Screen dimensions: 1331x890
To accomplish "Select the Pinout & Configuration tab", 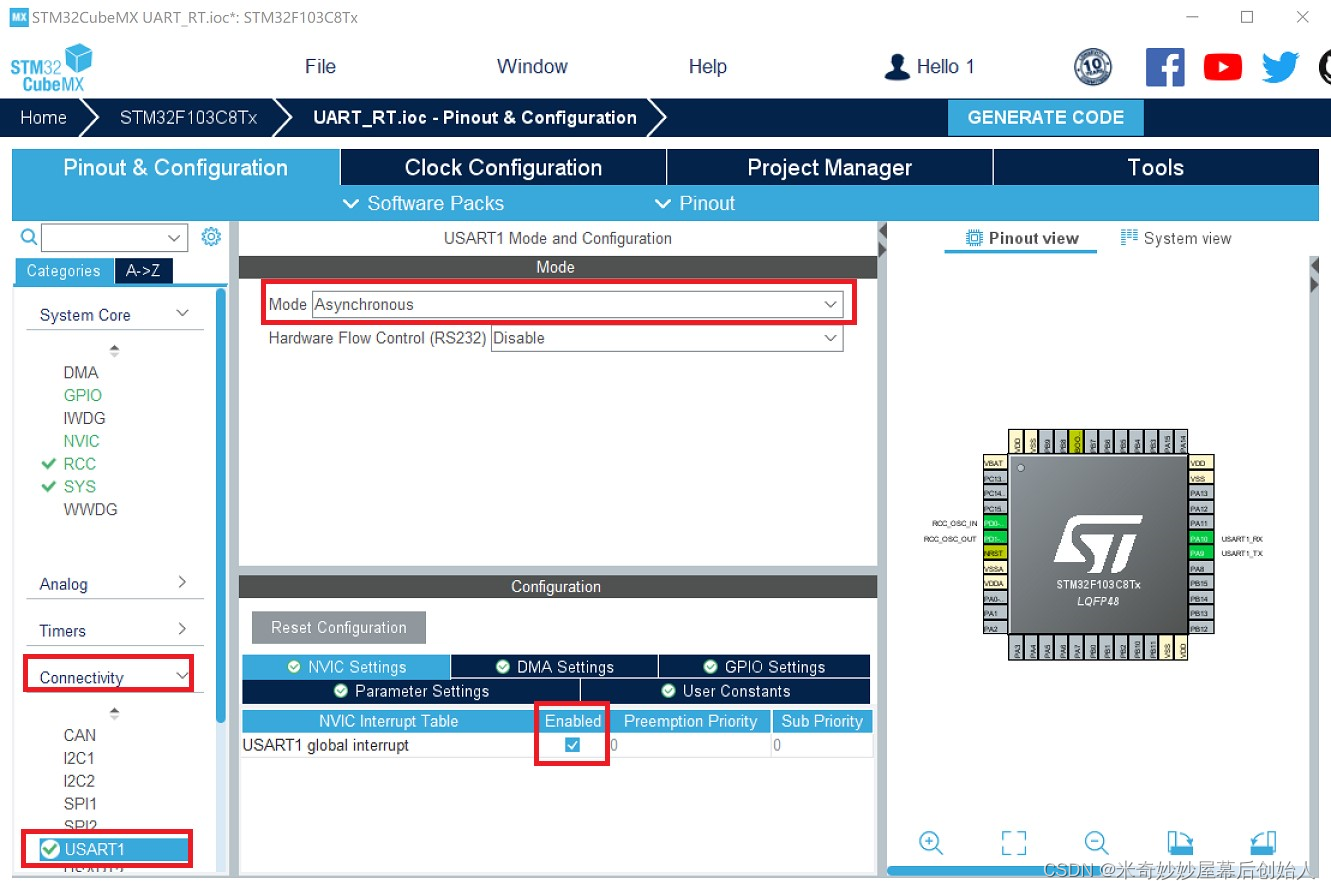I will point(175,168).
